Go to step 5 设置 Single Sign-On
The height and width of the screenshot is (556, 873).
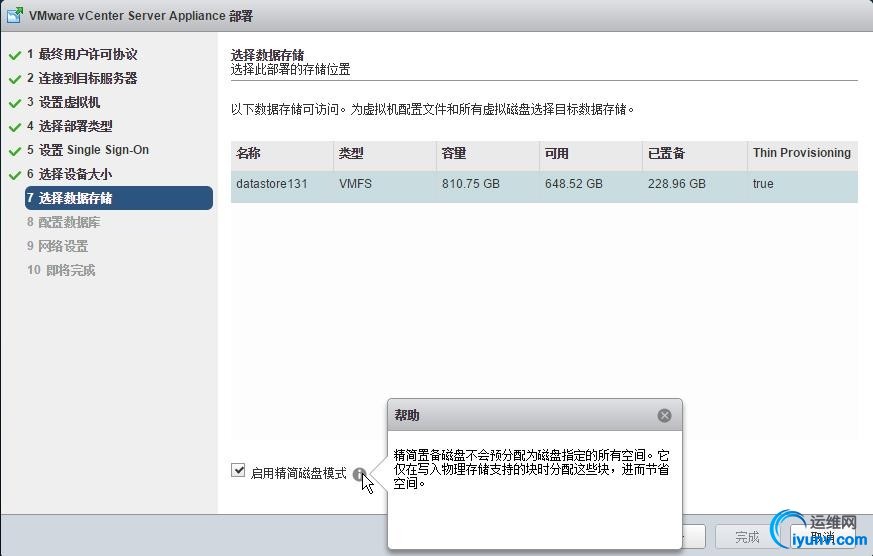coord(88,150)
